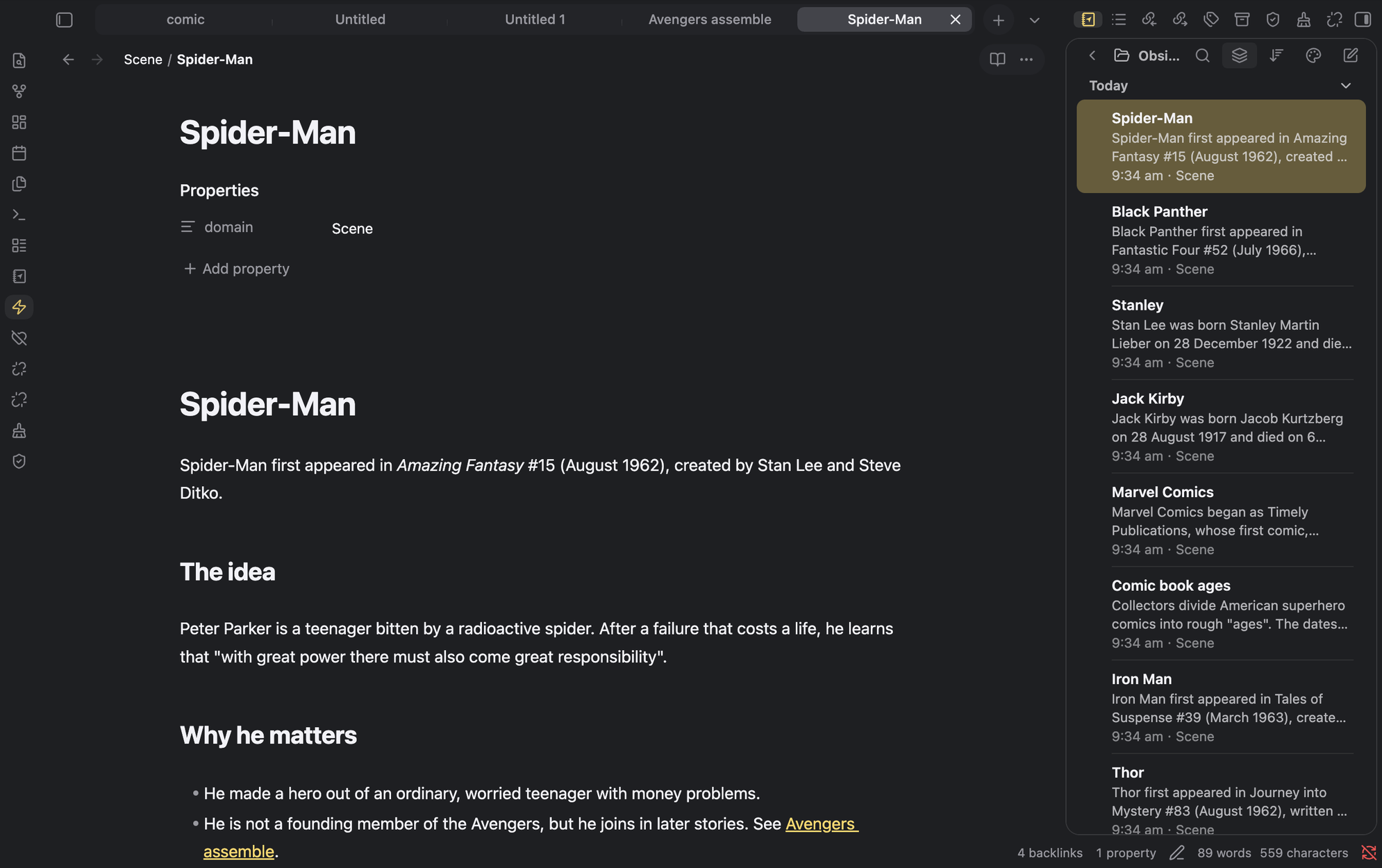Switch to the Untitled 1 tab
This screenshot has width=1382, height=868.
[x=535, y=19]
